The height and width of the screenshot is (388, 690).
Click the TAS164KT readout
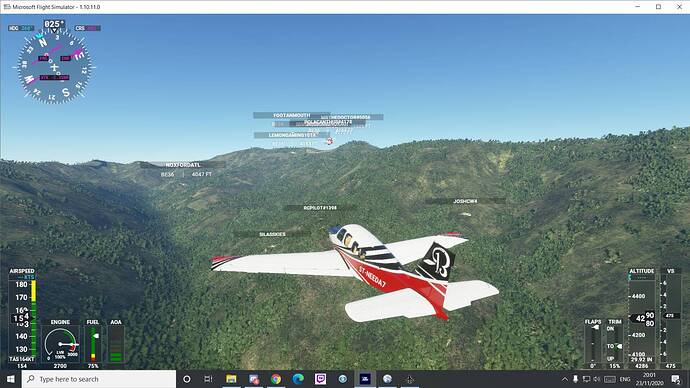[22, 359]
